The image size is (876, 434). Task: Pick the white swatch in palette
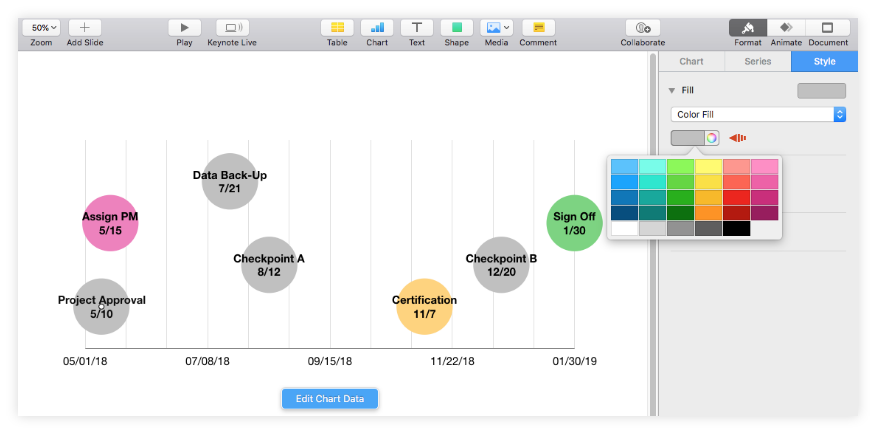[x=625, y=228]
